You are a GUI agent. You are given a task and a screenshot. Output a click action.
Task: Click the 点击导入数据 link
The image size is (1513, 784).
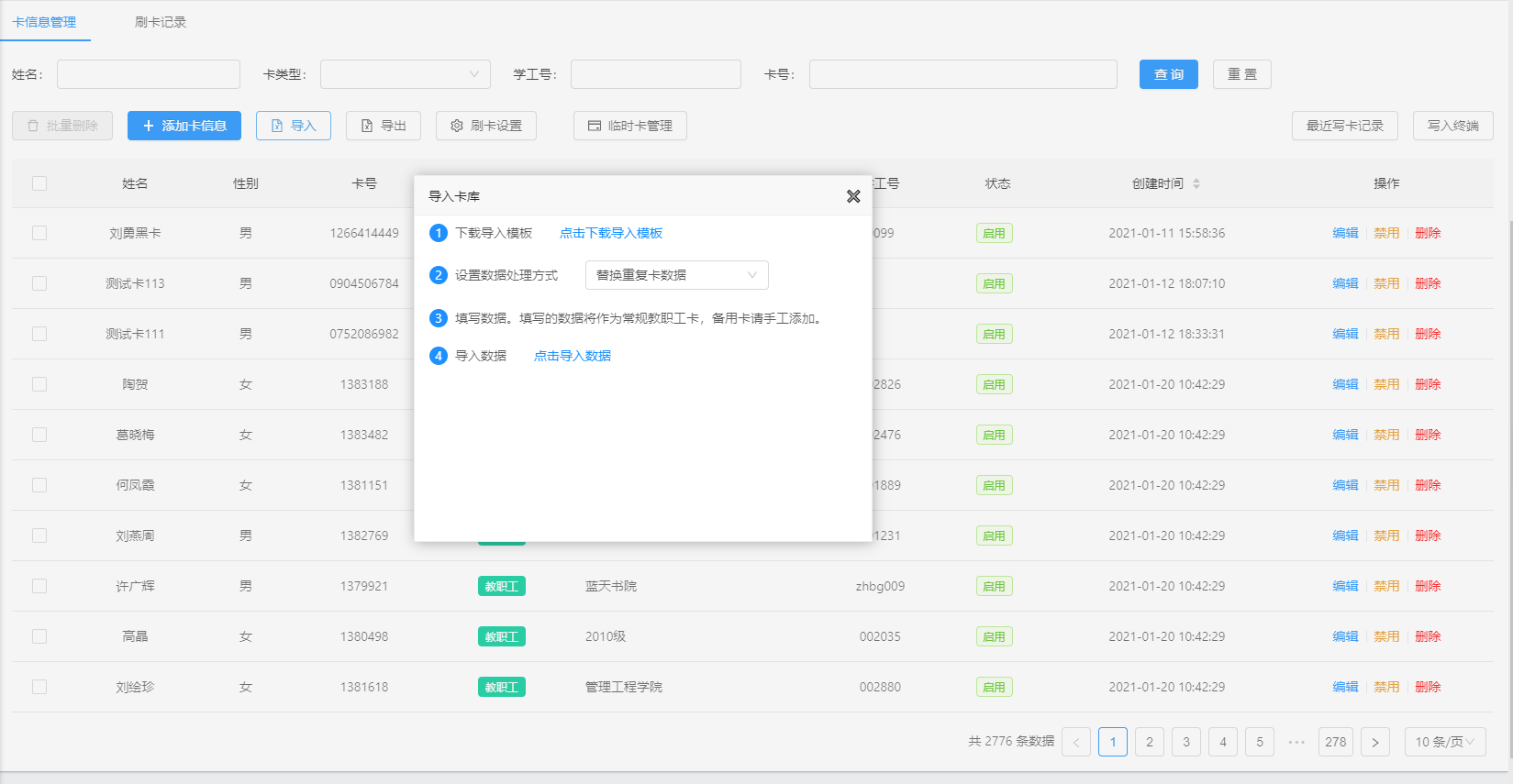573,356
